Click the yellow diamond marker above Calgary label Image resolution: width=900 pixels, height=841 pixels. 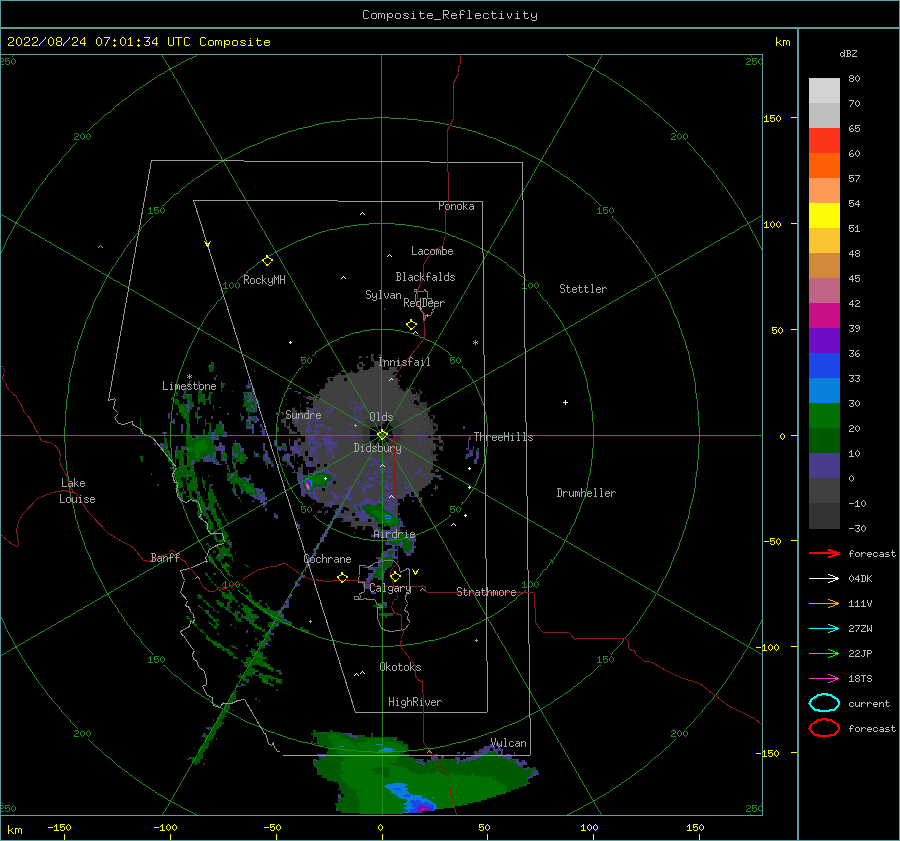click(395, 576)
